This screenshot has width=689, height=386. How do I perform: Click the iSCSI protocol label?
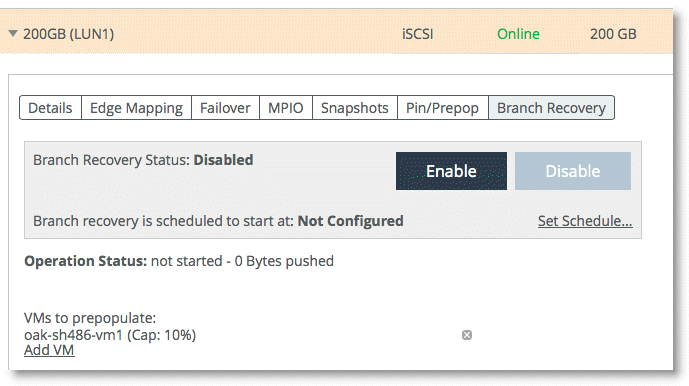coord(417,34)
